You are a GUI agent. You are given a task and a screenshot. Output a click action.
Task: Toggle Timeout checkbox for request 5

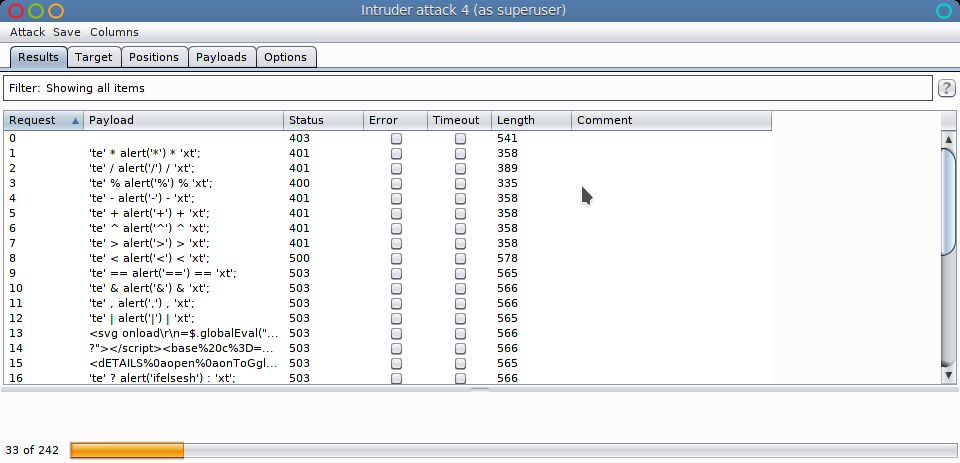coord(460,213)
